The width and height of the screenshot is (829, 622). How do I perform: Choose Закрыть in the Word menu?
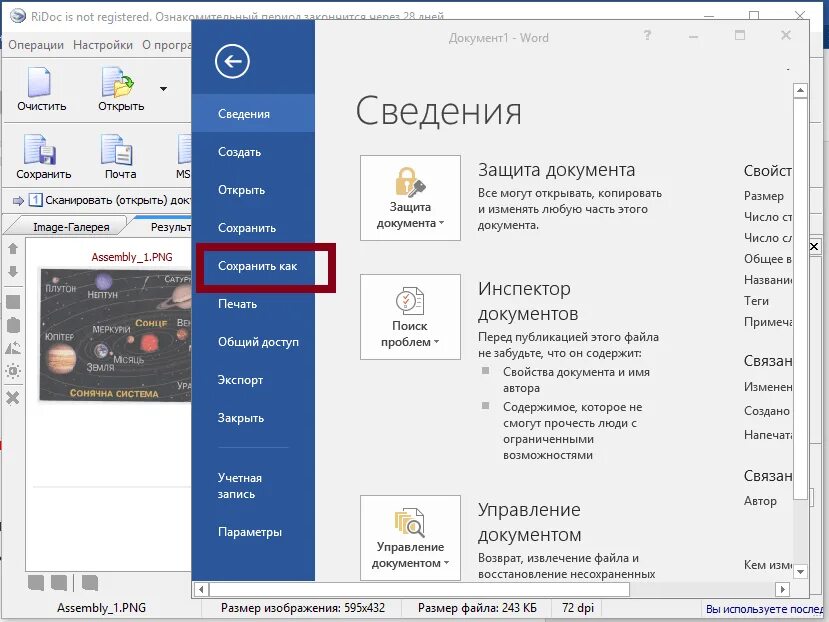pos(253,418)
